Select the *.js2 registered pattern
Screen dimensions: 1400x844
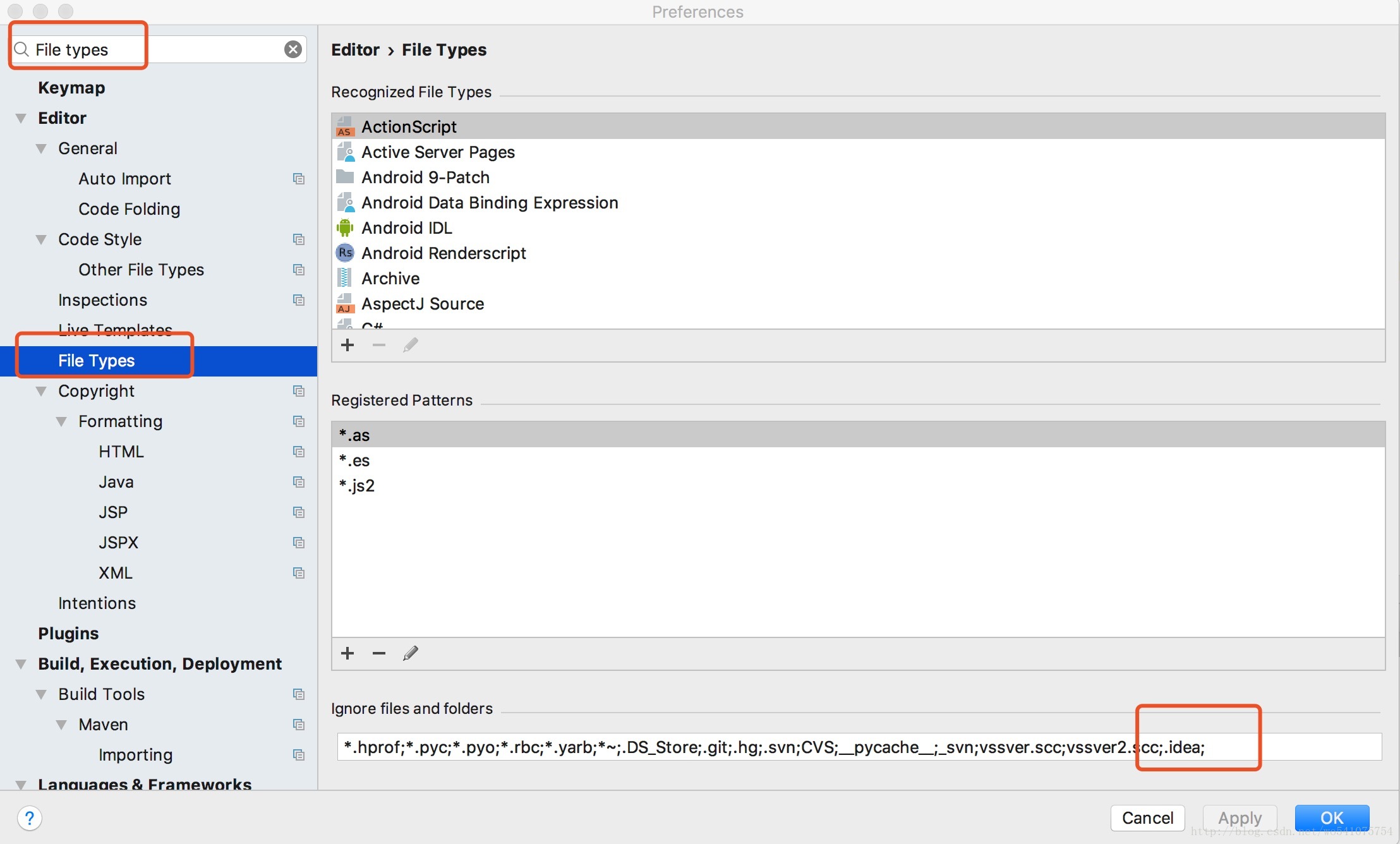[x=858, y=485]
